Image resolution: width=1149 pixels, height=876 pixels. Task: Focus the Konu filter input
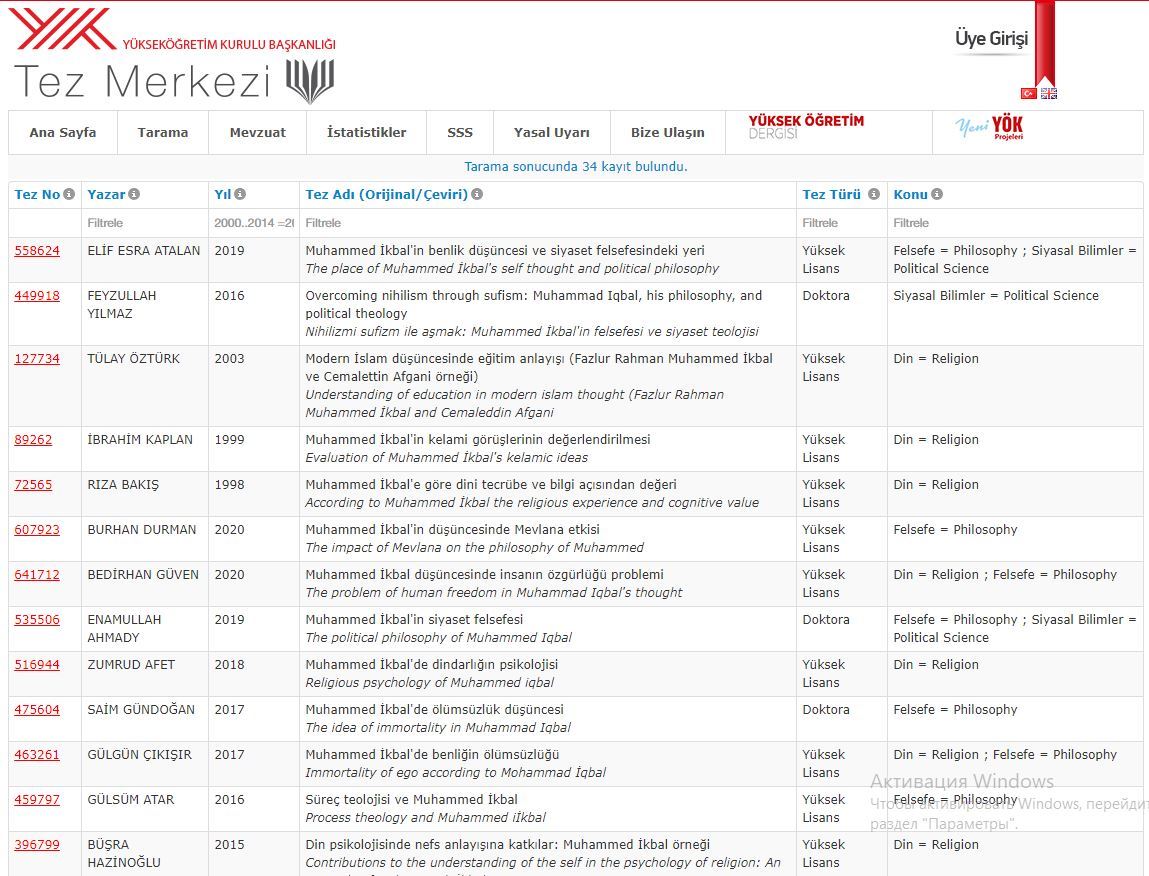click(x=1016, y=223)
